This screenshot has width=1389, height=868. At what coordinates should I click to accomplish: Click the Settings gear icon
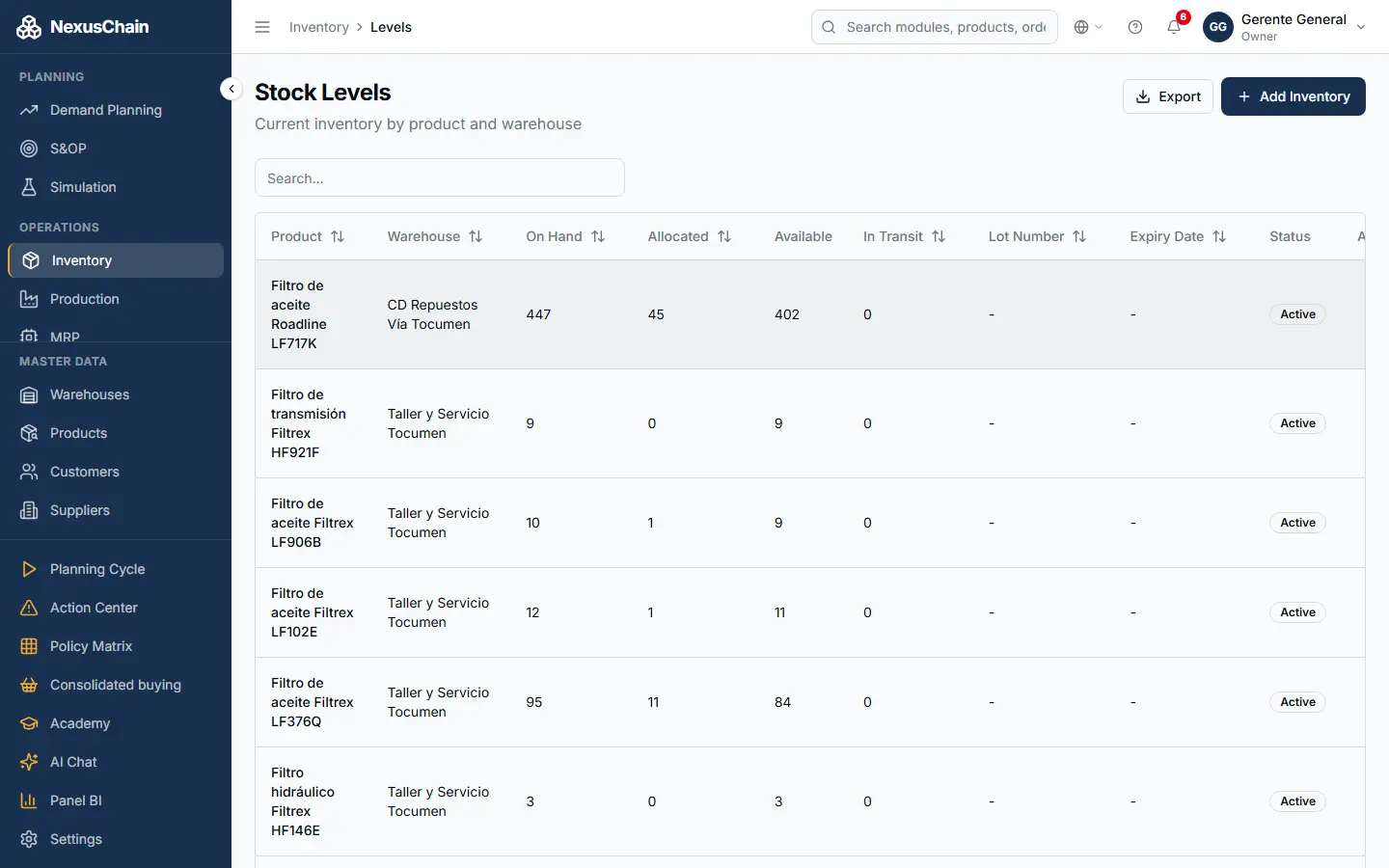29,839
